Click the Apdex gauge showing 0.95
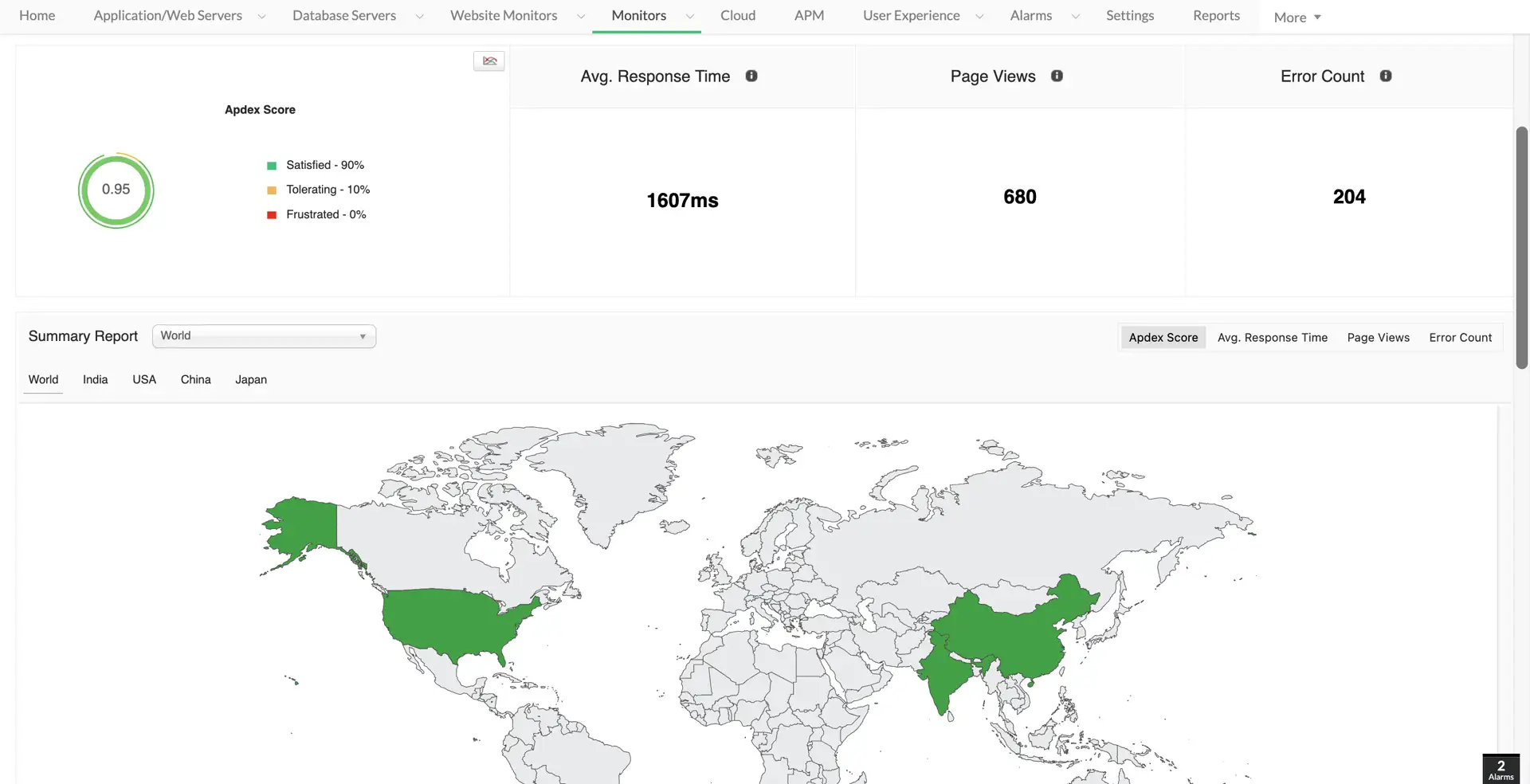Viewport: 1530px width, 784px height. [x=116, y=190]
